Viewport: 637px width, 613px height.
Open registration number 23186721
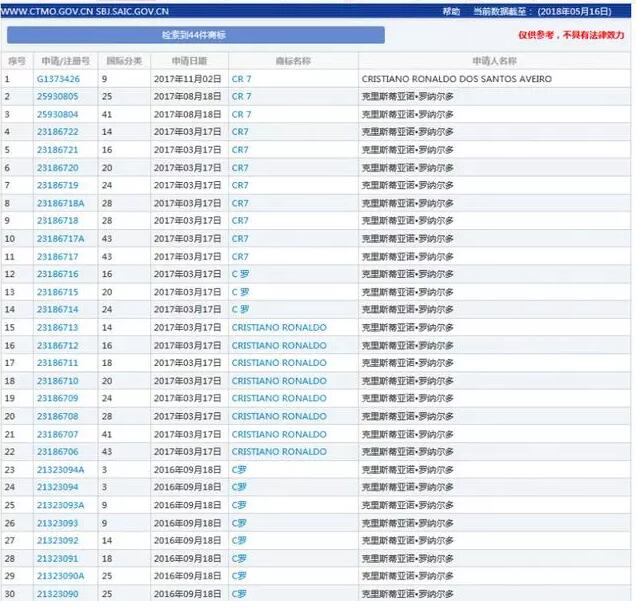pyautogui.click(x=57, y=150)
